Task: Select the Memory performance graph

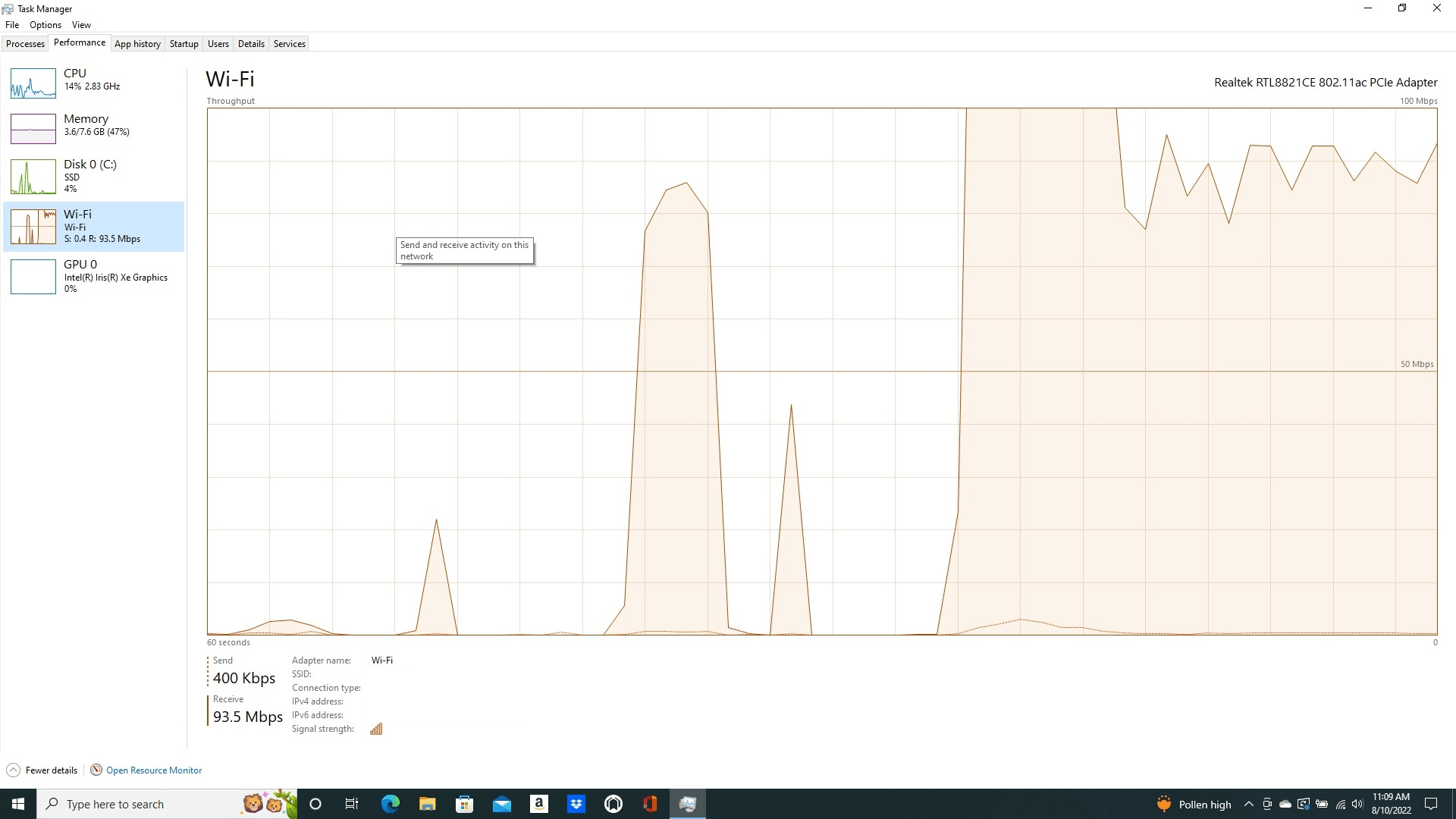Action: coord(94,129)
